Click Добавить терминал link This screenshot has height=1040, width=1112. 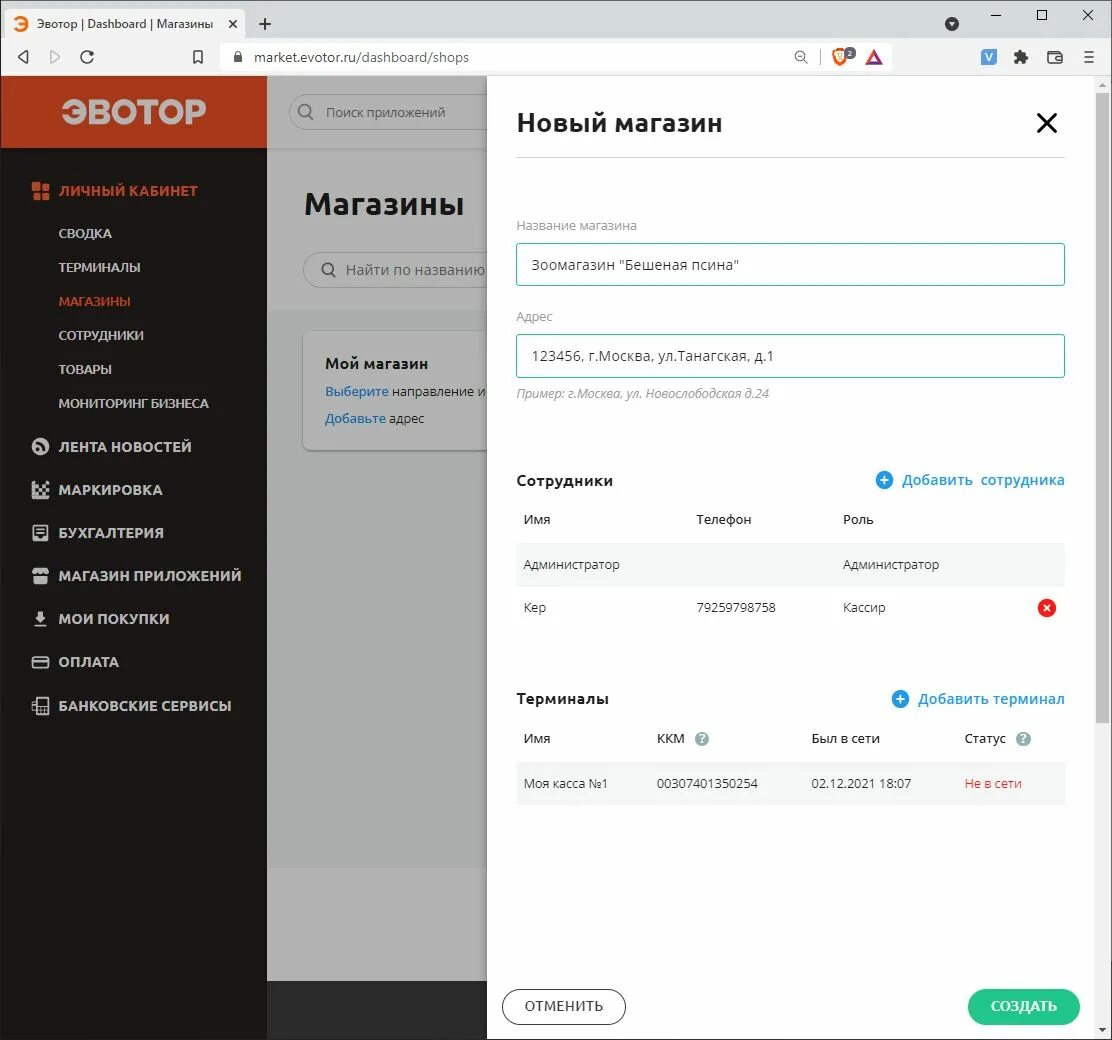991,699
